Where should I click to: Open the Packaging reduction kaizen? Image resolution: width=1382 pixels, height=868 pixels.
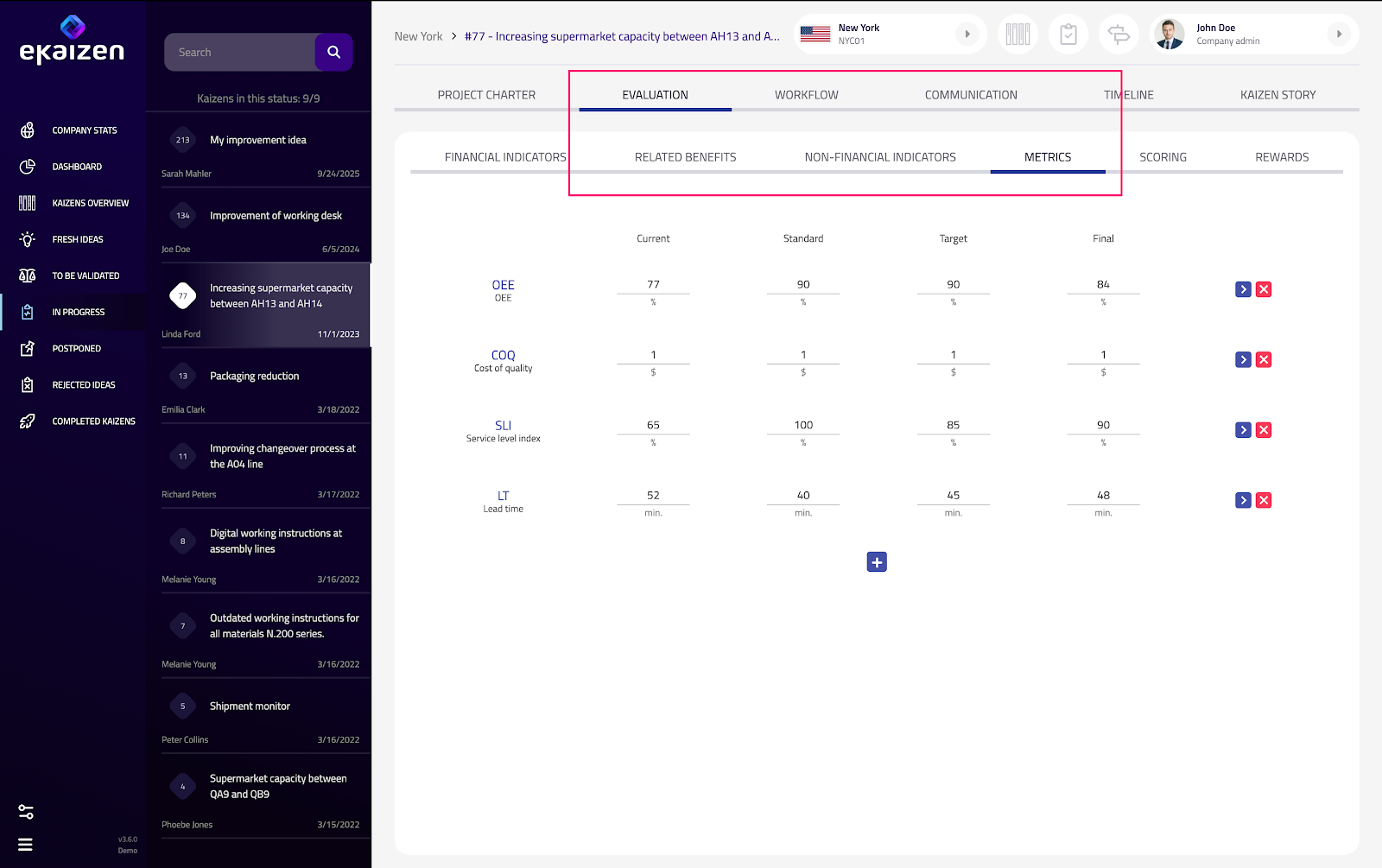click(x=255, y=377)
